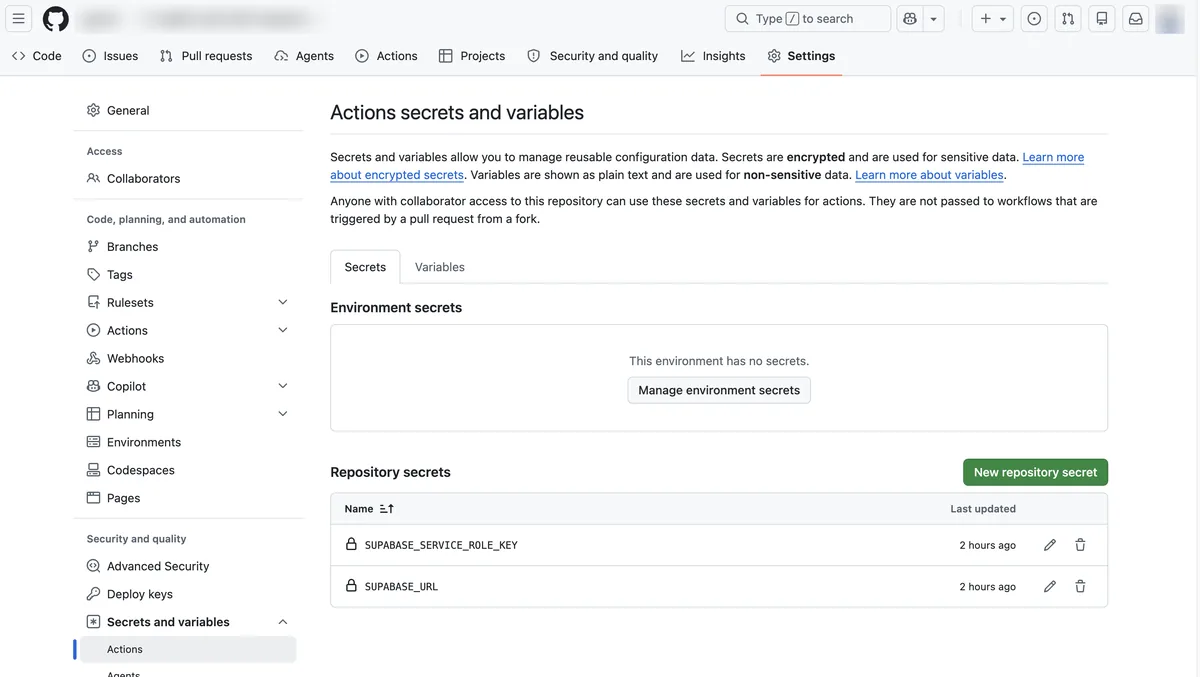The image size is (1200, 677).
Task: Open the Settings tab
Action: click(801, 56)
